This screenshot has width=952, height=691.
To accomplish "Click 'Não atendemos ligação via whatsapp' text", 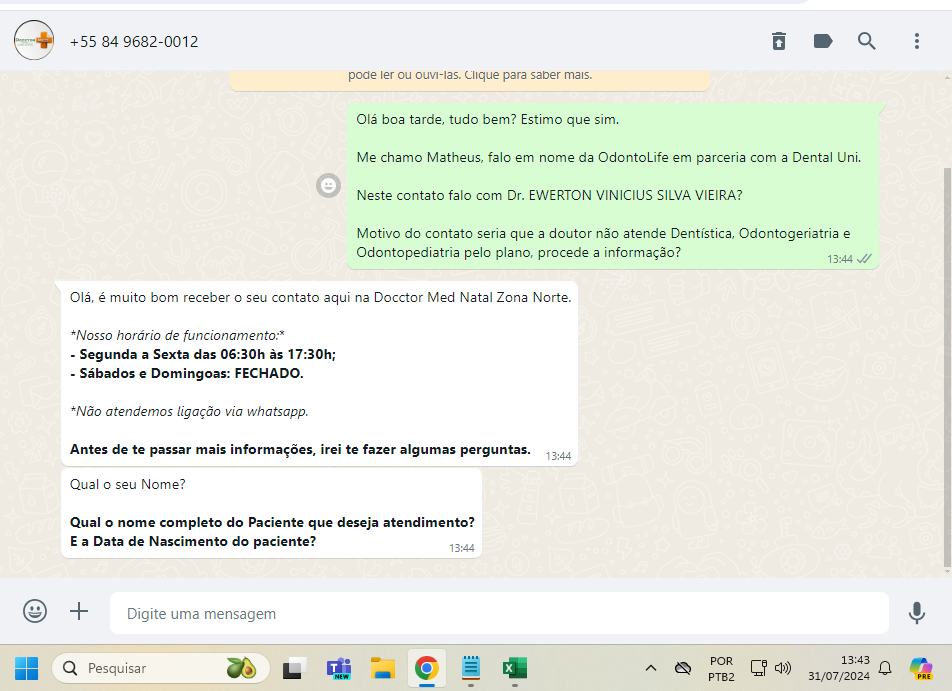I will pyautogui.click(x=189, y=411).
